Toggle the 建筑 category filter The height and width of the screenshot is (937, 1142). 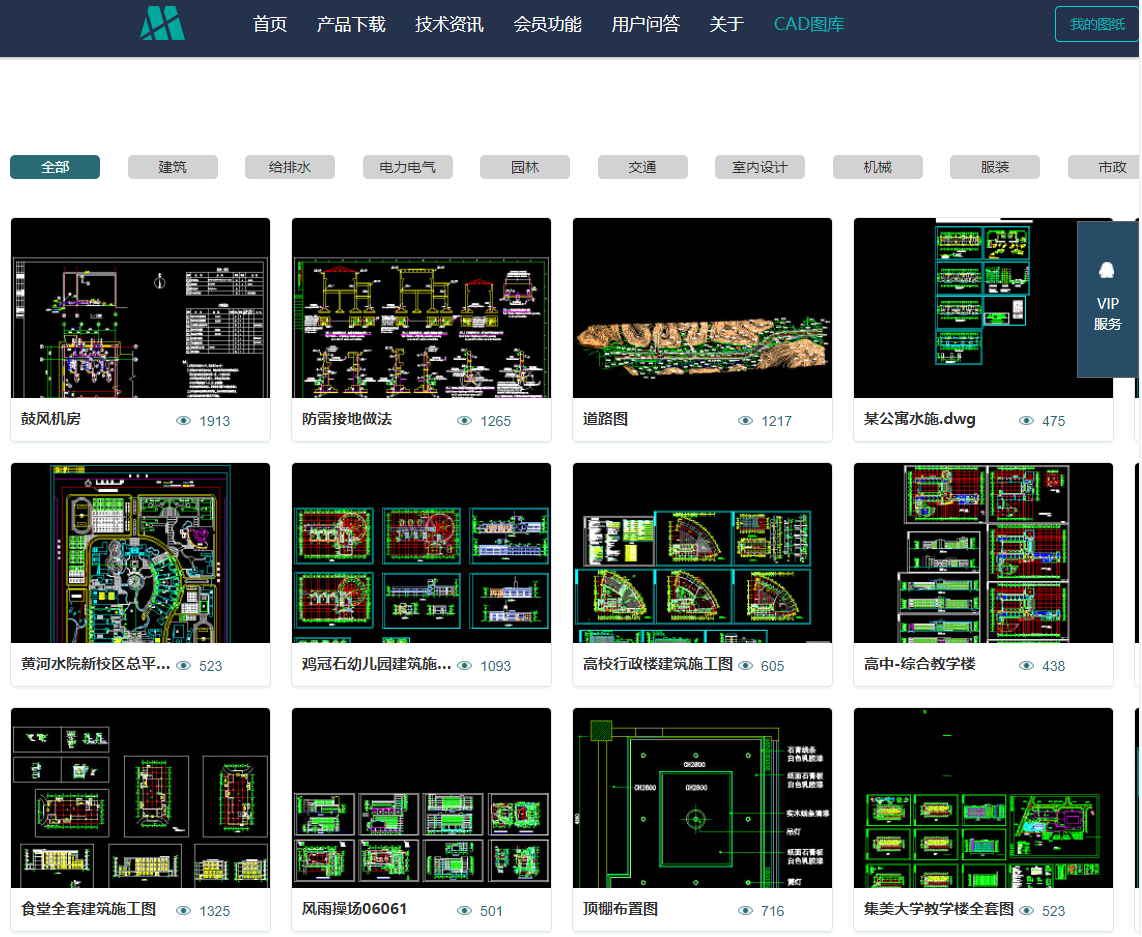point(172,167)
